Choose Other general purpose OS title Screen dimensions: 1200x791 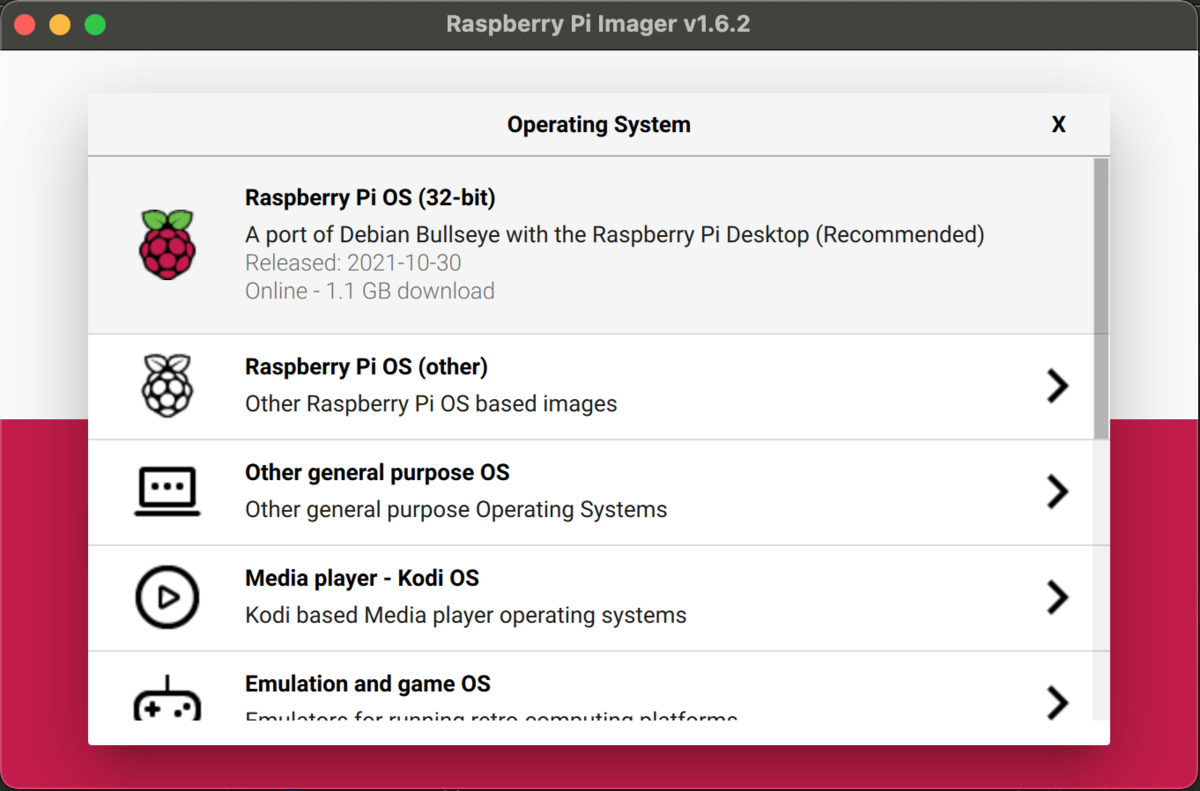tap(377, 472)
